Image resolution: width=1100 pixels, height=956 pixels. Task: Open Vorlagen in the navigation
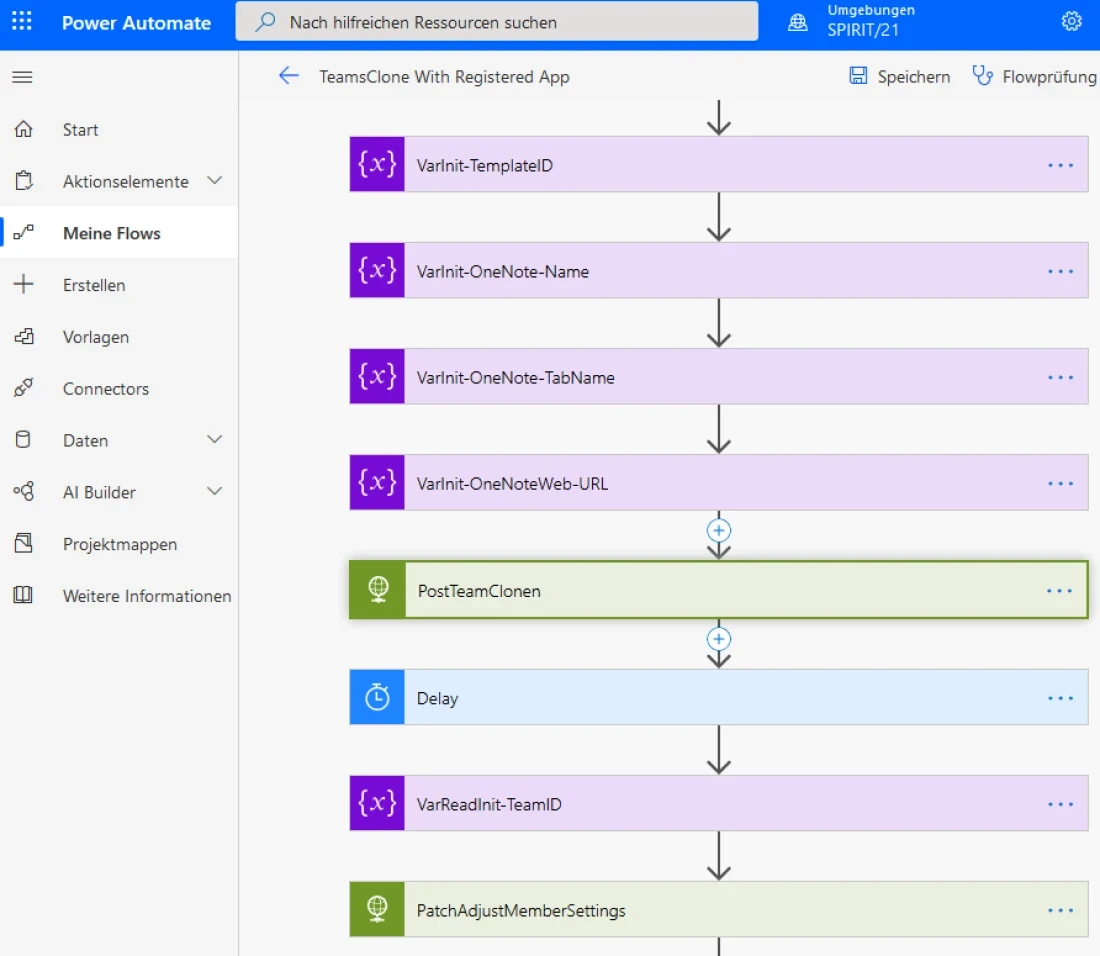click(95, 337)
